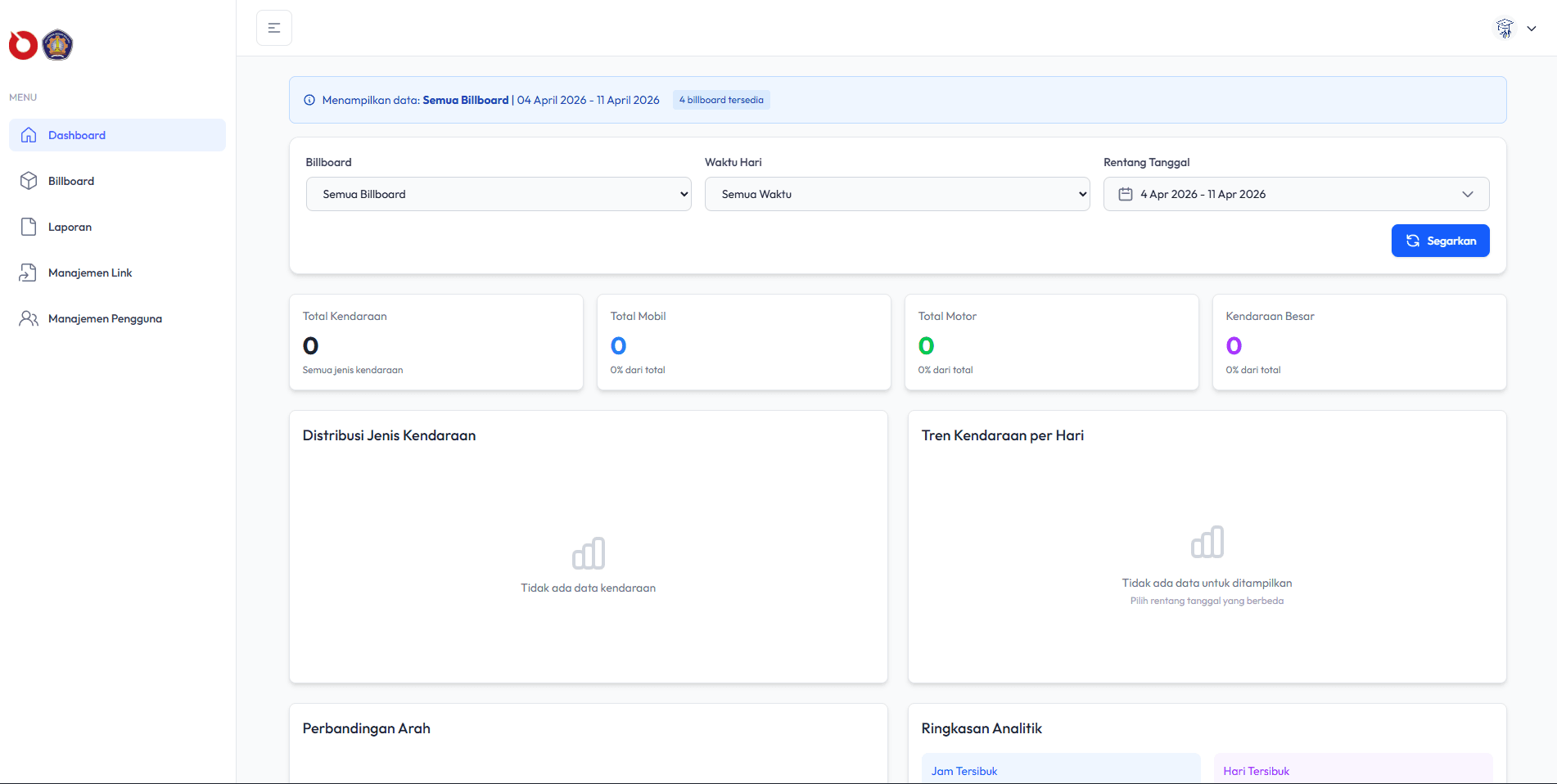
Task: Click the red circular logo in sidebar
Action: coord(23,45)
